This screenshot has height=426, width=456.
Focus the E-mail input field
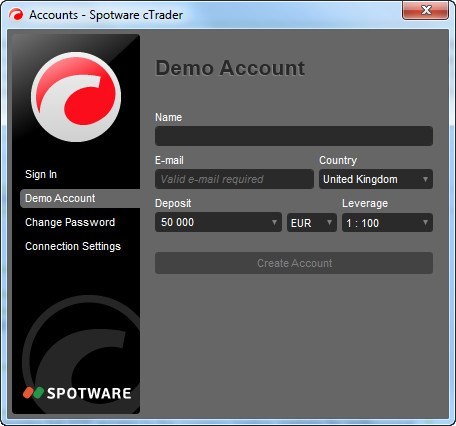click(x=234, y=179)
